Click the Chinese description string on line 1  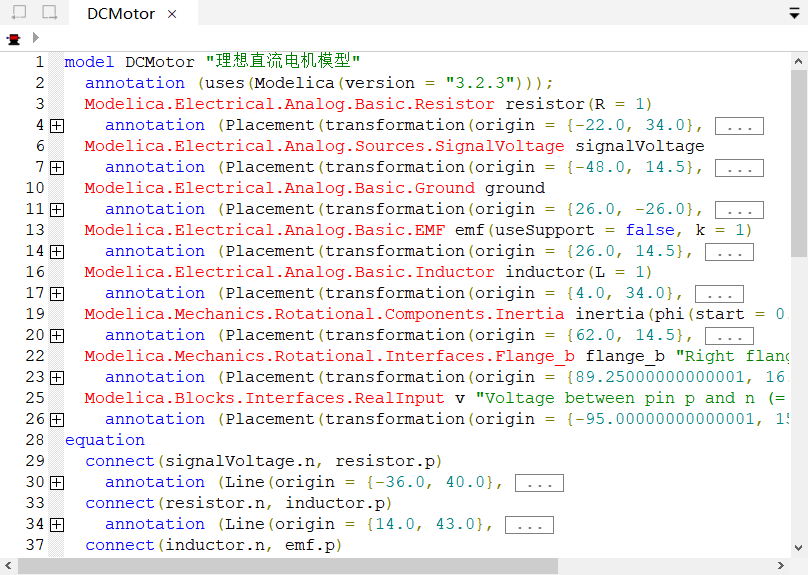[282, 61]
